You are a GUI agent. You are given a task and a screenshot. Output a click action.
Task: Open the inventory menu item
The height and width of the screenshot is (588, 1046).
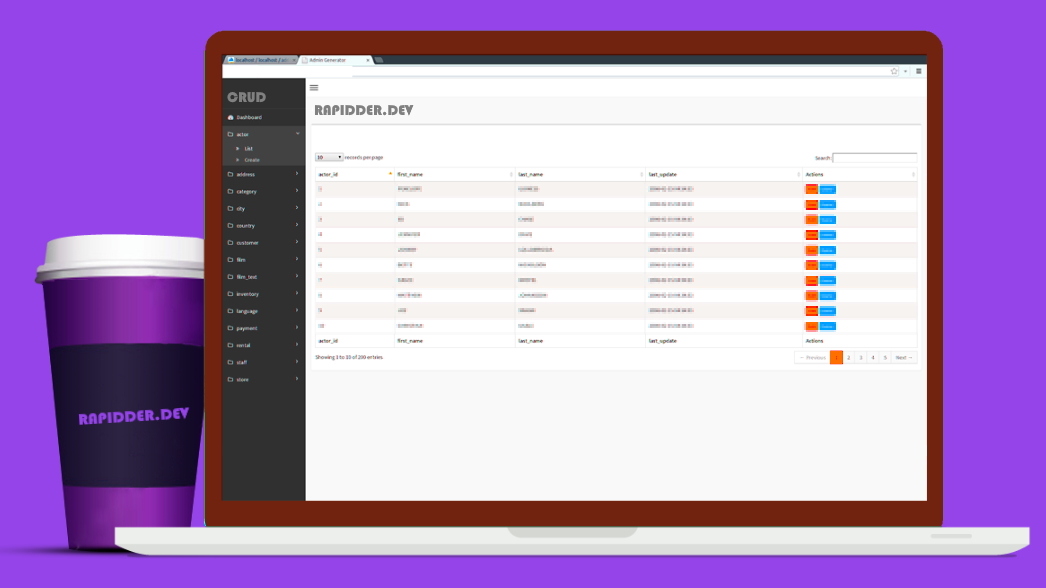tap(264, 294)
